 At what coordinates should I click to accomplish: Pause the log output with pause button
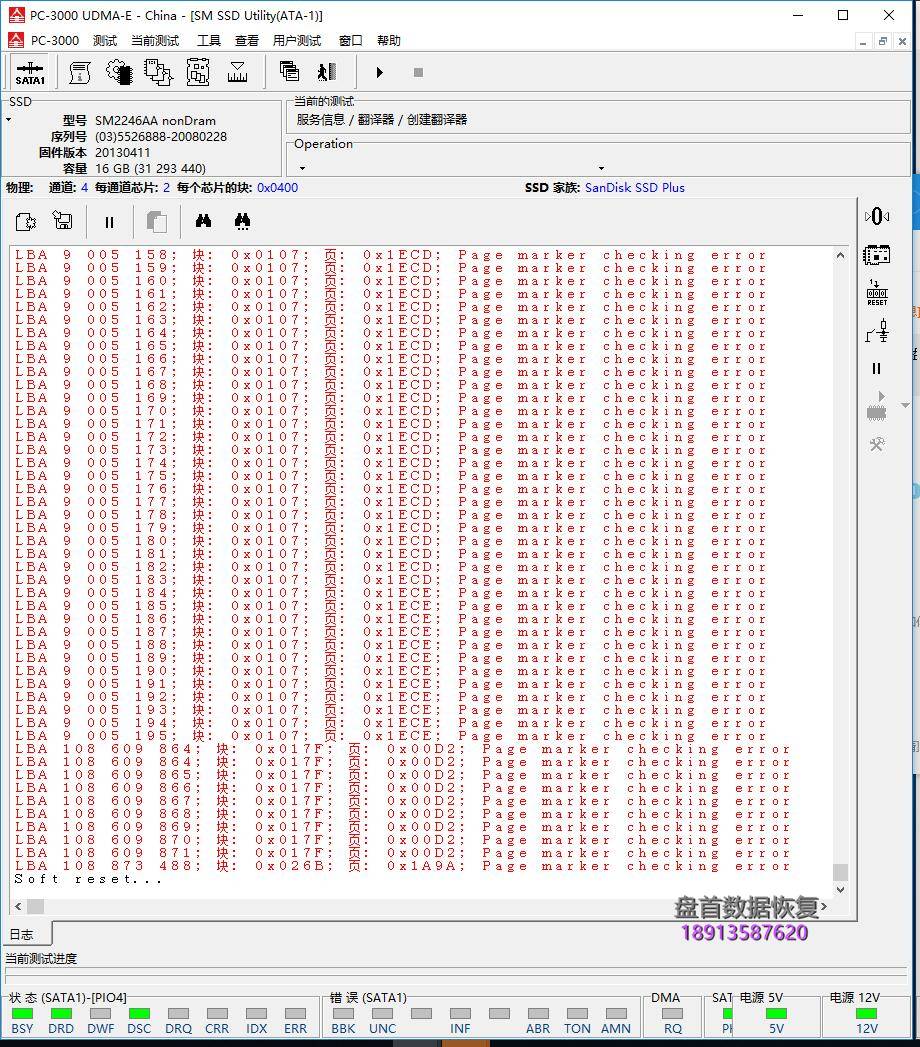pyautogui.click(x=109, y=222)
